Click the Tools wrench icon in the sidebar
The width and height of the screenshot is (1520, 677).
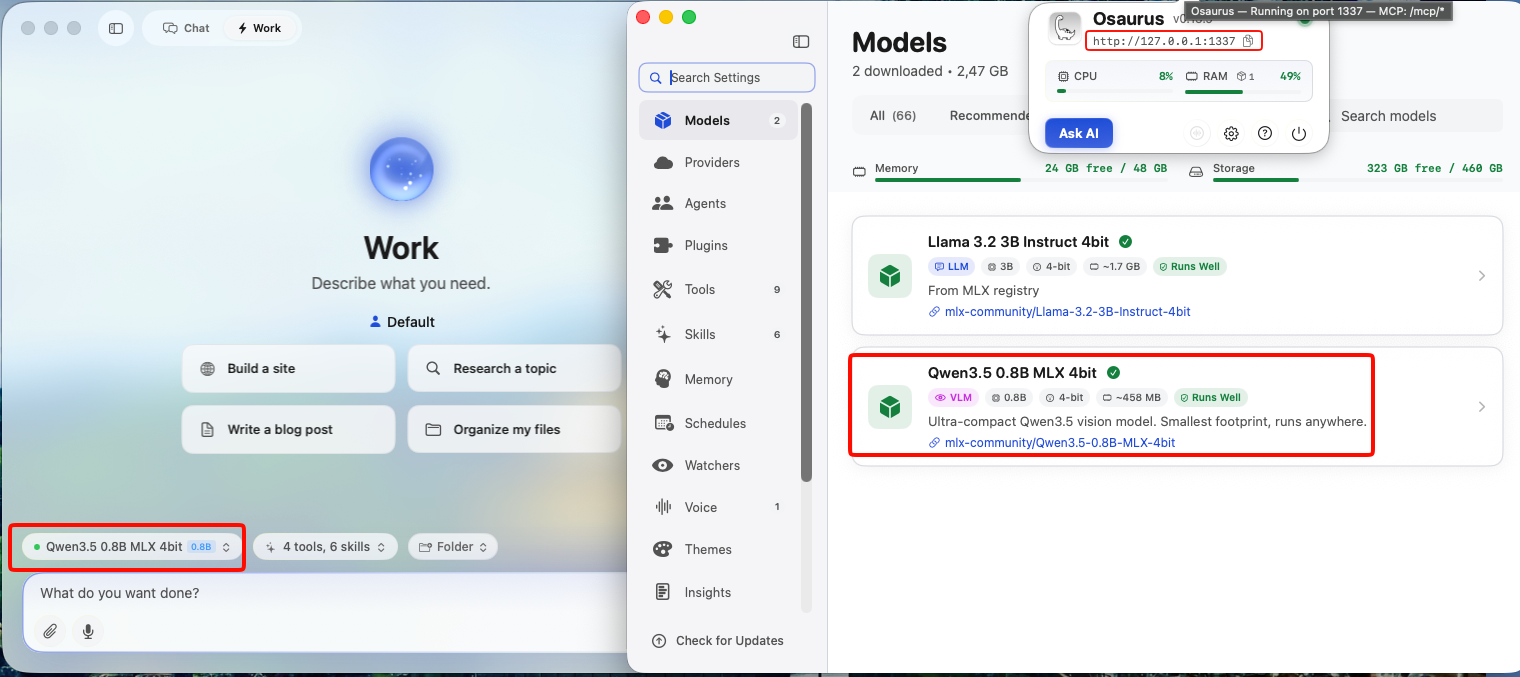coord(663,289)
